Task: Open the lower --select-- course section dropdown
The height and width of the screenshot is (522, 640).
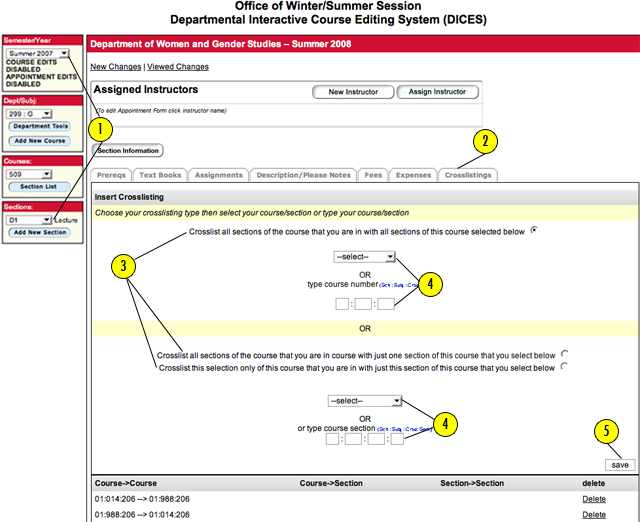Action: coord(364,401)
